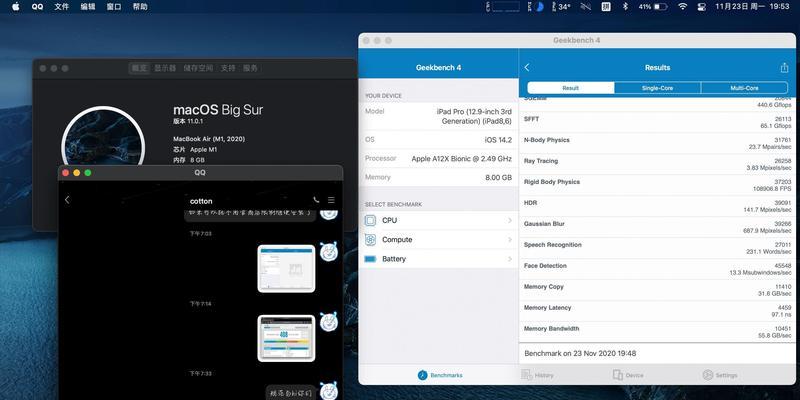This screenshot has width=800, height=400.
Task: Switch to 储存空间 tab in About This Mac
Action: (x=198, y=68)
